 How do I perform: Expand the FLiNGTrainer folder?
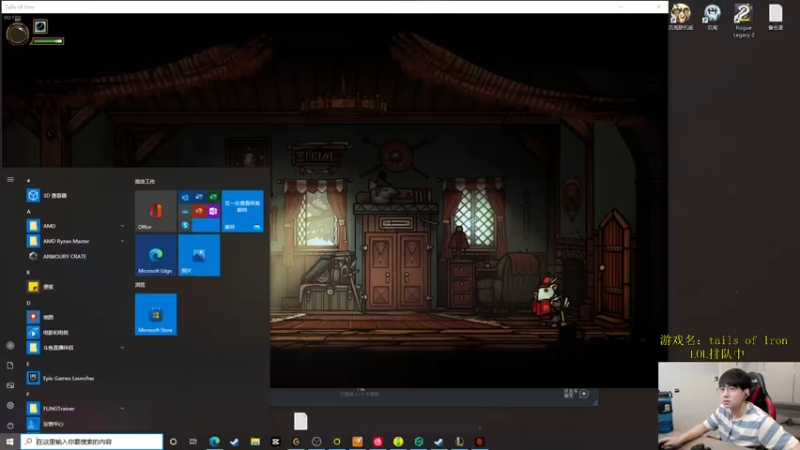(122, 409)
